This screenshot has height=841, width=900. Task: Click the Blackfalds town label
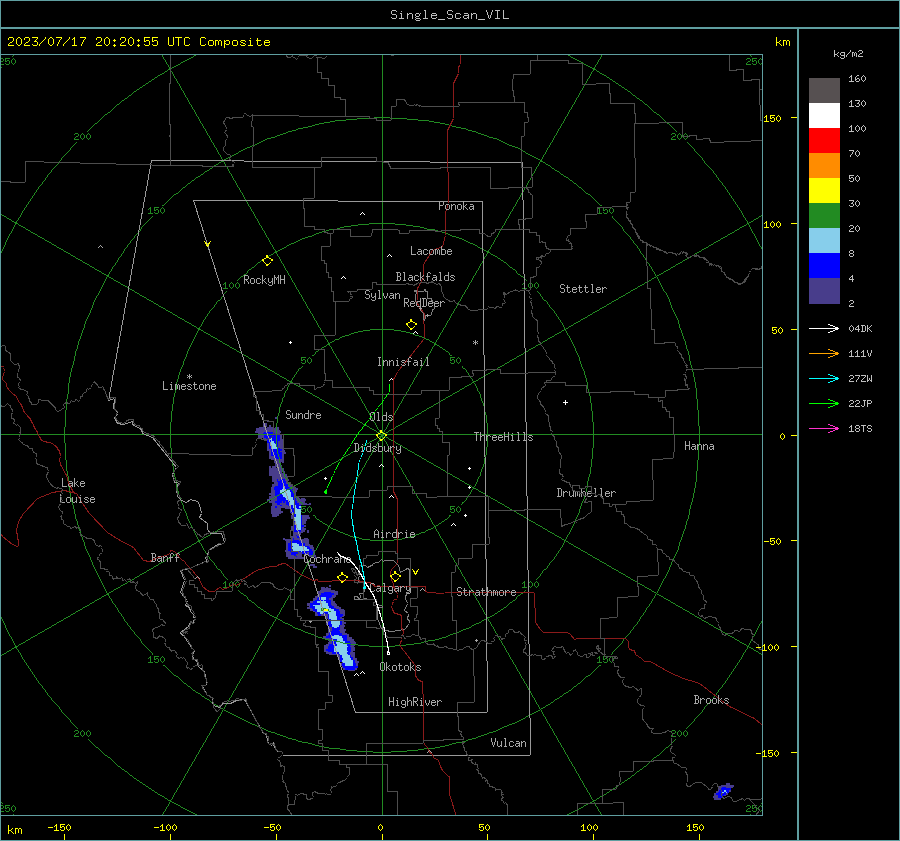pos(425,277)
